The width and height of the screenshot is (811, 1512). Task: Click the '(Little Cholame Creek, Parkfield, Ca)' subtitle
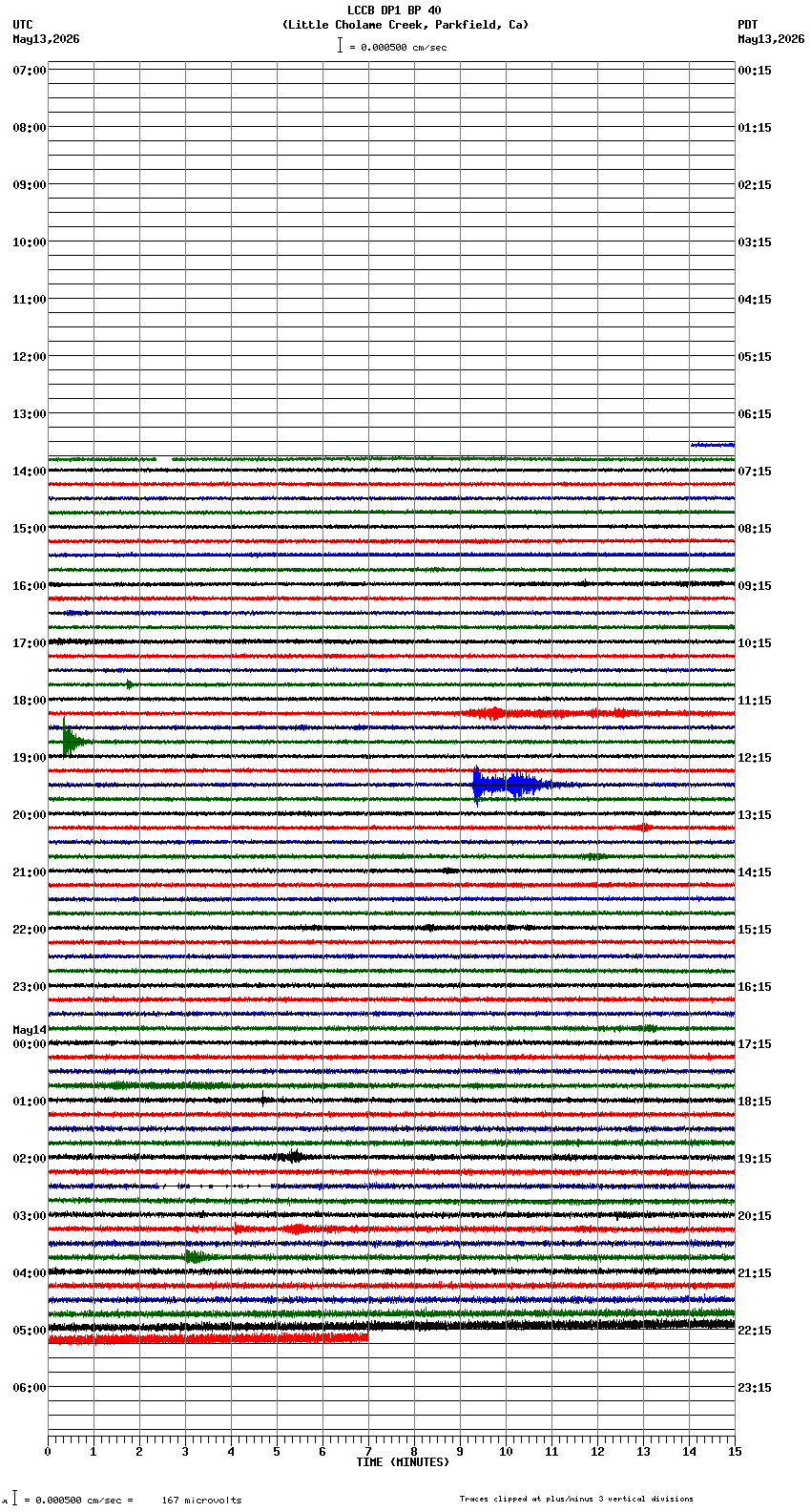(x=405, y=25)
